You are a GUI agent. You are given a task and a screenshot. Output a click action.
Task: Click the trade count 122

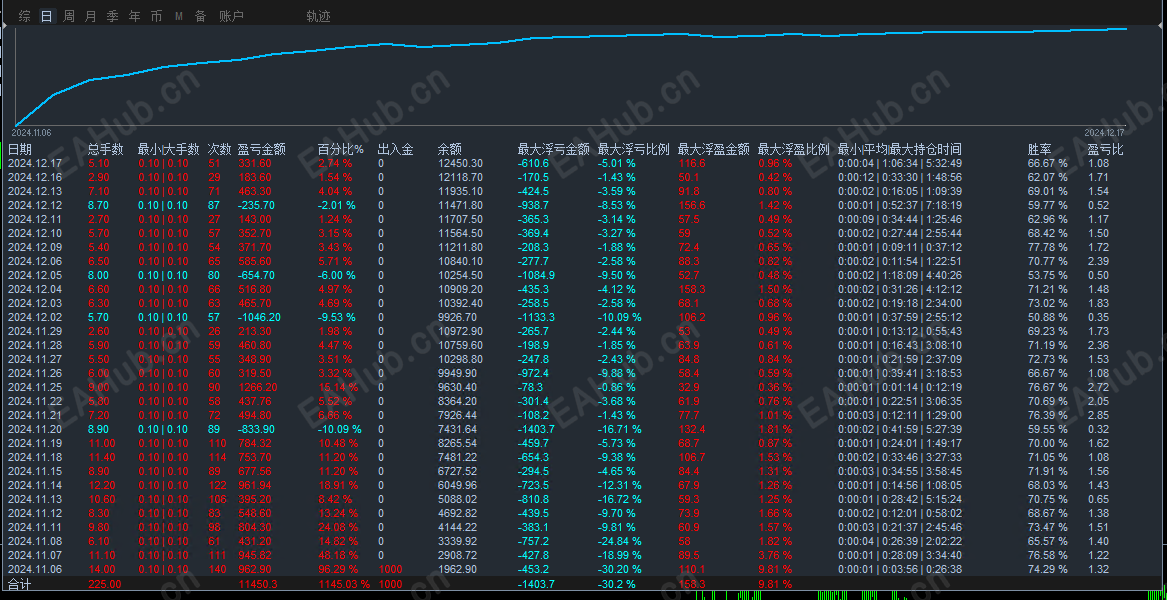217,485
